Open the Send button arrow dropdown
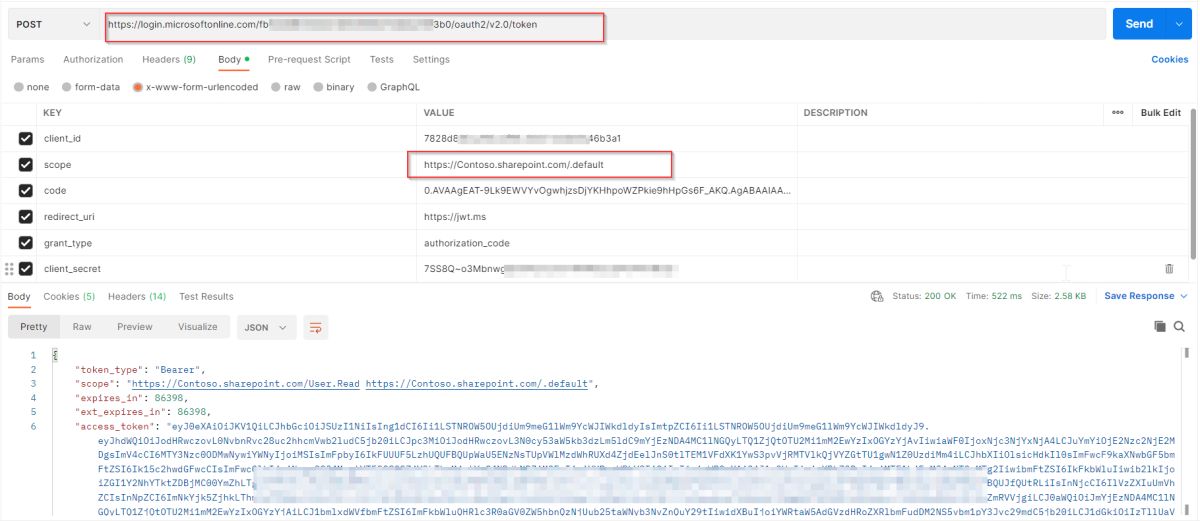1200x521 pixels. click(1177, 24)
